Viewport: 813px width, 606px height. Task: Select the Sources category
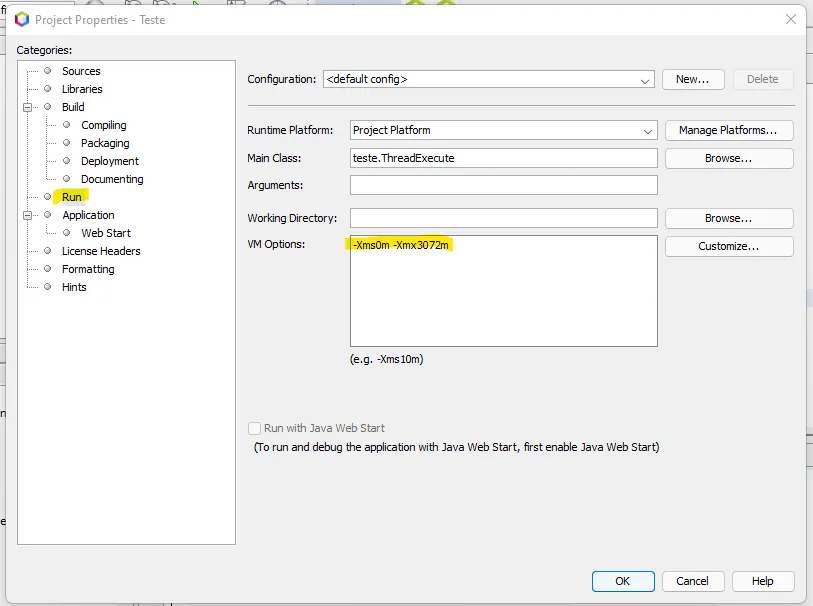point(80,71)
